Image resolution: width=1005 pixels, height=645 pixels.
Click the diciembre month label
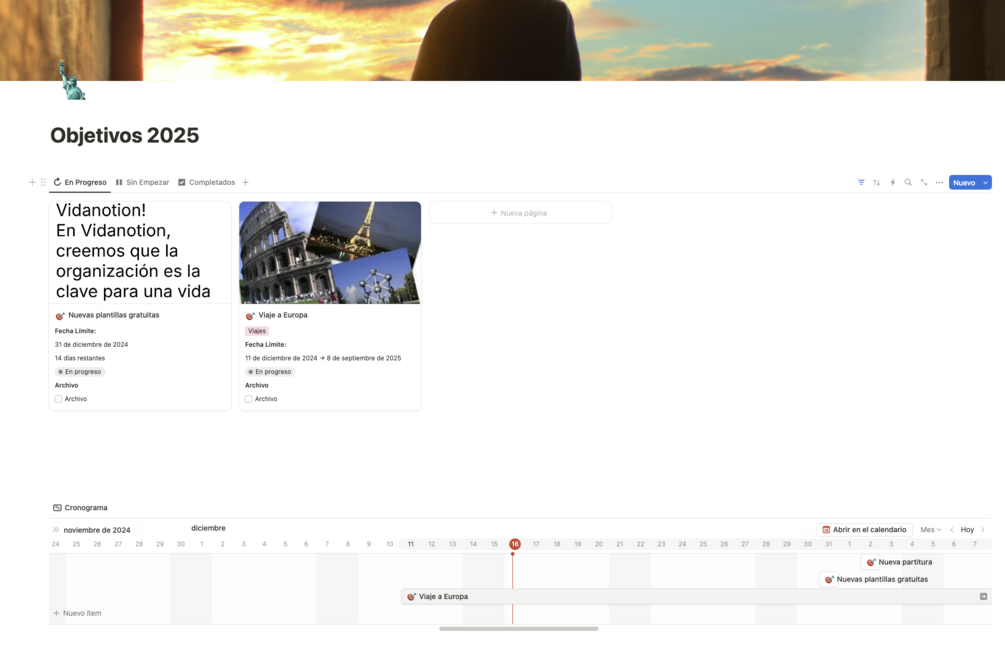coord(208,528)
